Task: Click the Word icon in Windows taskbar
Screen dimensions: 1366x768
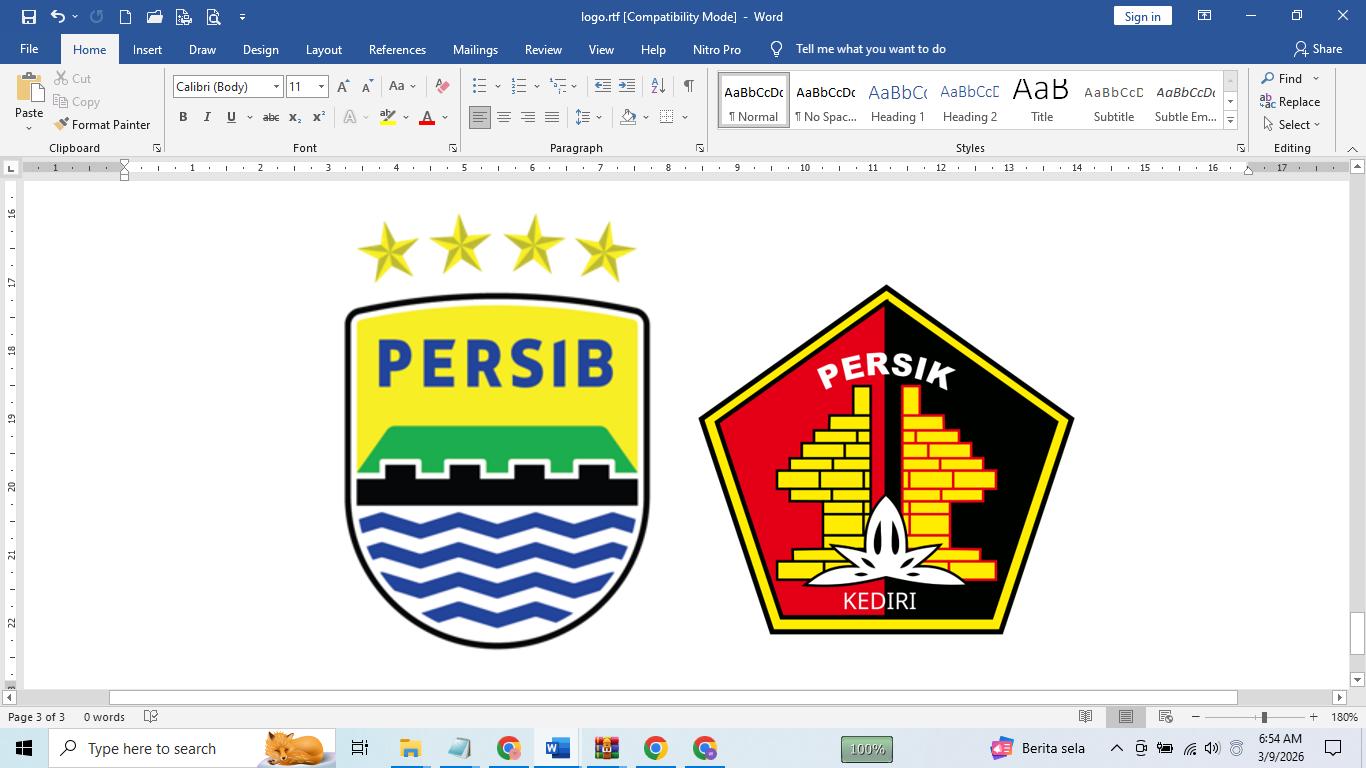Action: [x=558, y=748]
